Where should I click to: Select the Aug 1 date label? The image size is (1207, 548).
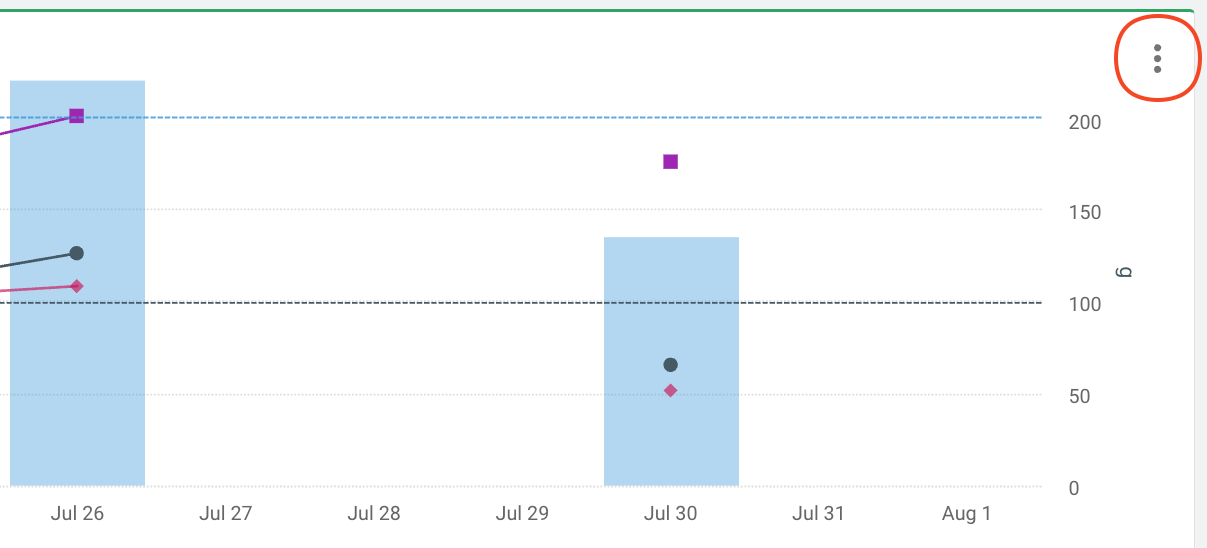click(x=966, y=514)
